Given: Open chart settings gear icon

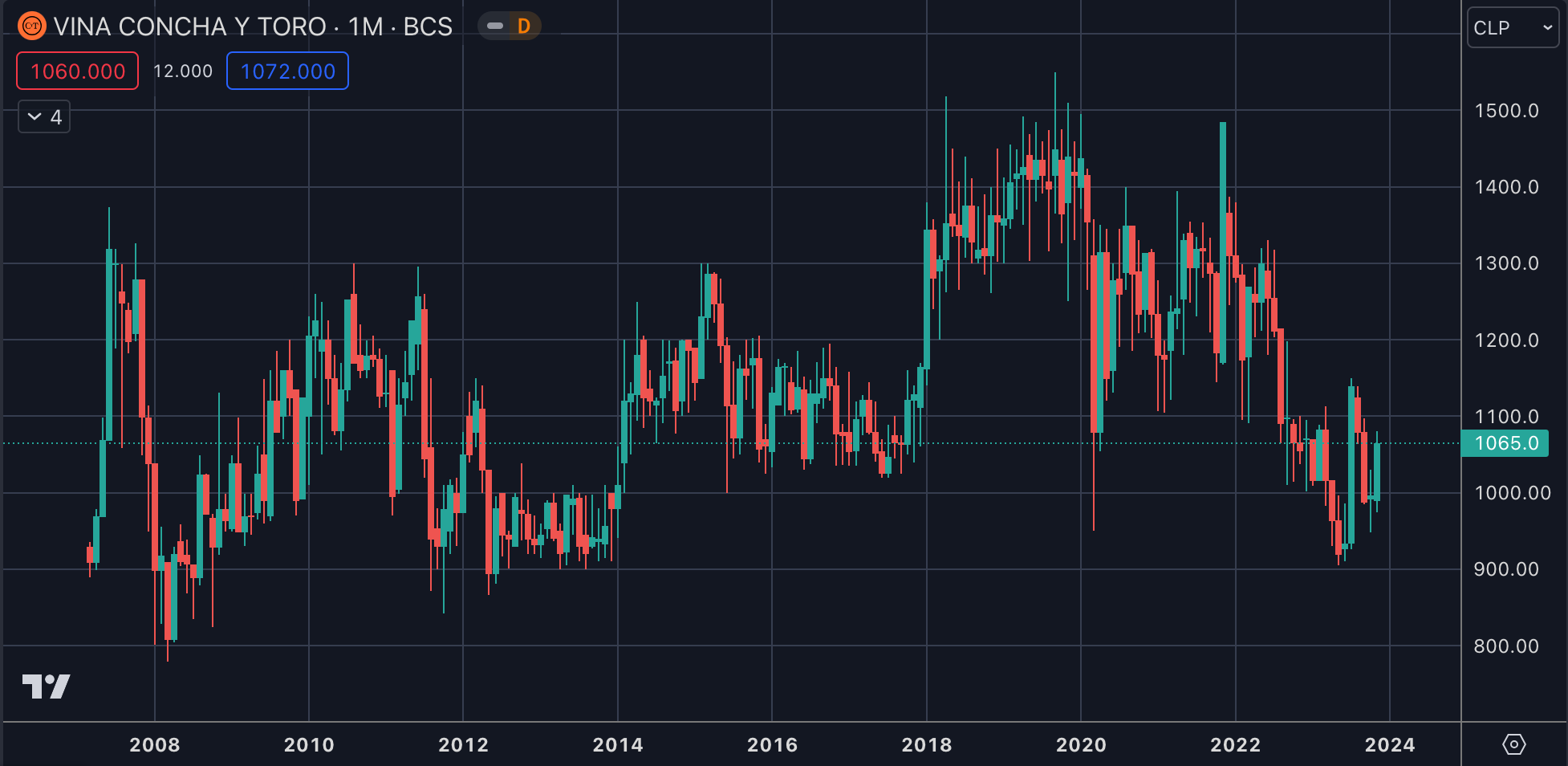Looking at the screenshot, I should [1513, 744].
